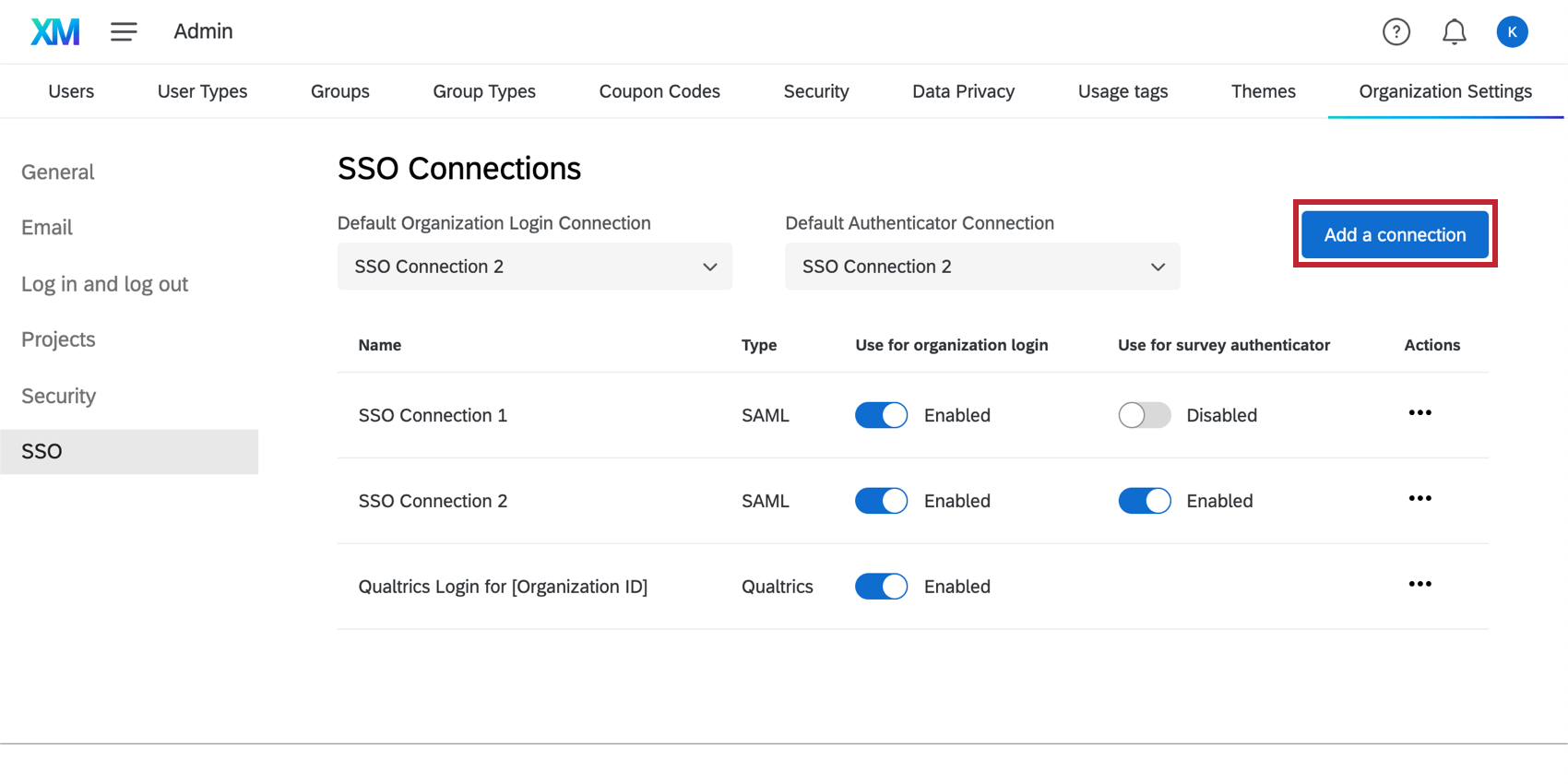Expand Default Organization Login Connection dropdown
Image resolution: width=1568 pixels, height=784 pixels.
click(x=534, y=267)
